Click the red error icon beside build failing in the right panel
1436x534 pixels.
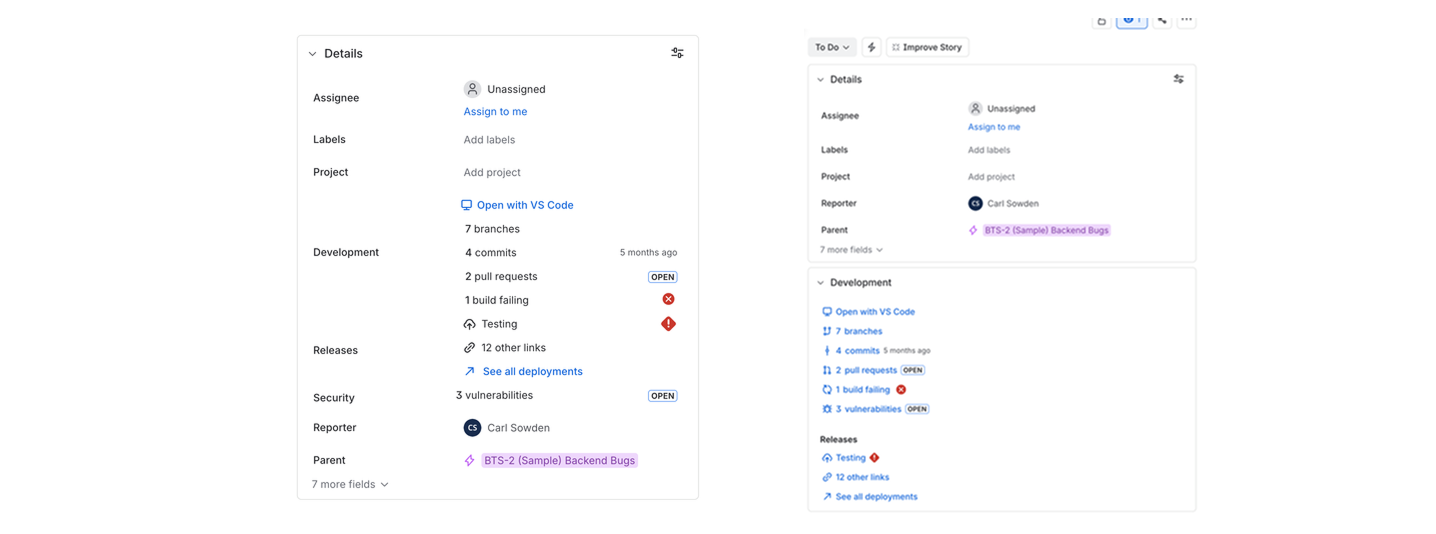(901, 390)
